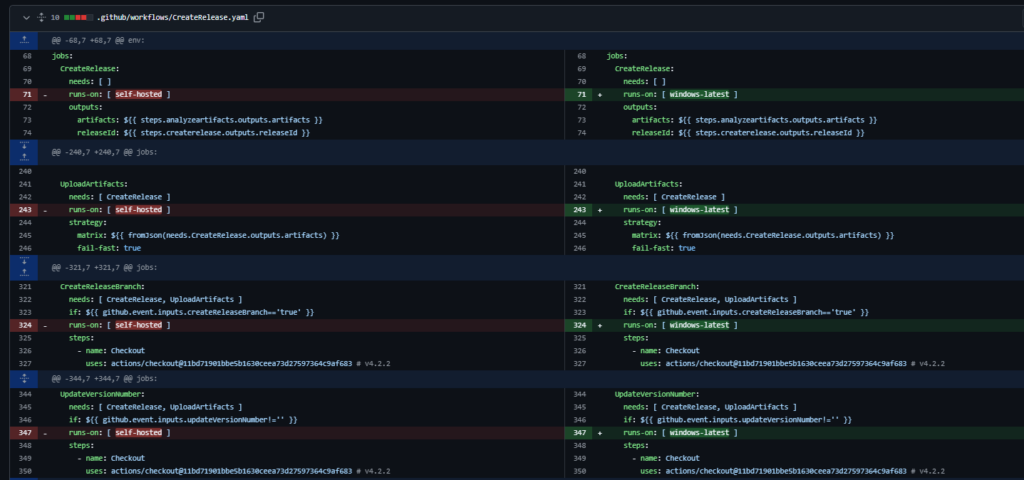Expand all lines icon in file header
The height and width of the screenshot is (480, 1024).
click(x=42, y=18)
